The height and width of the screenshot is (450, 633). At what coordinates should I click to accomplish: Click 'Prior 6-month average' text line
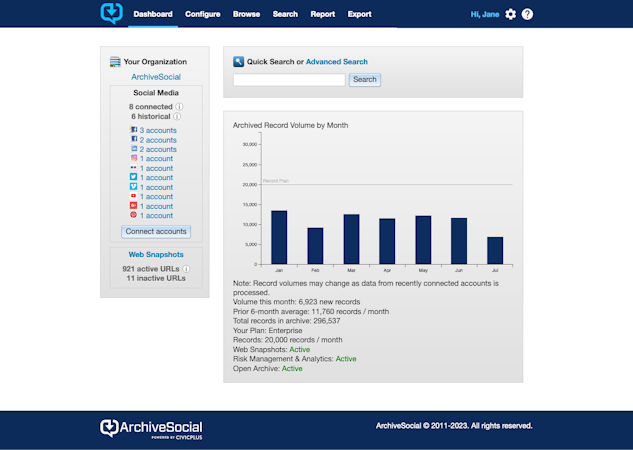pyautogui.click(x=311, y=312)
